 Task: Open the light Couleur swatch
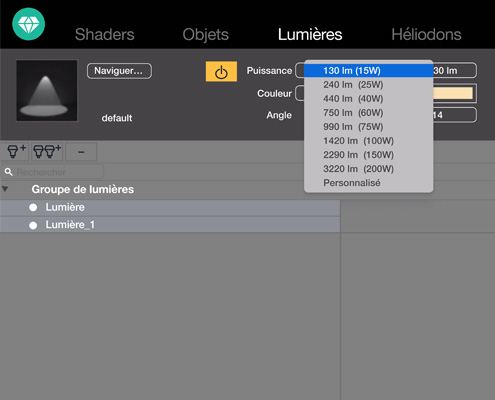click(453, 93)
